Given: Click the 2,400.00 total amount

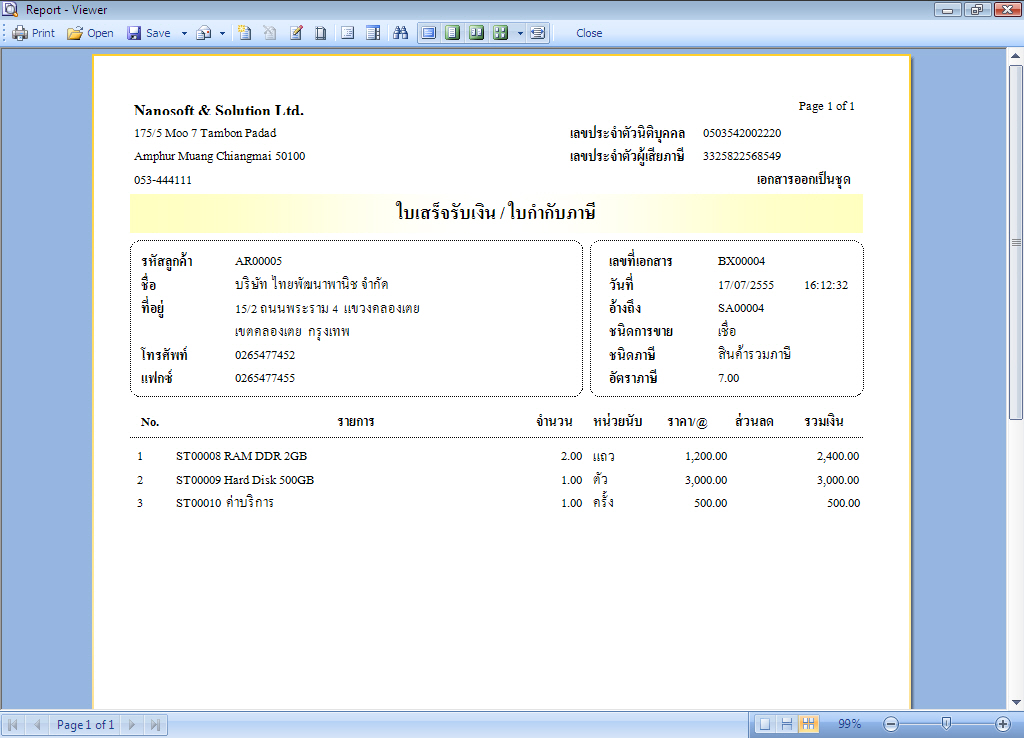Looking at the screenshot, I should point(838,457).
